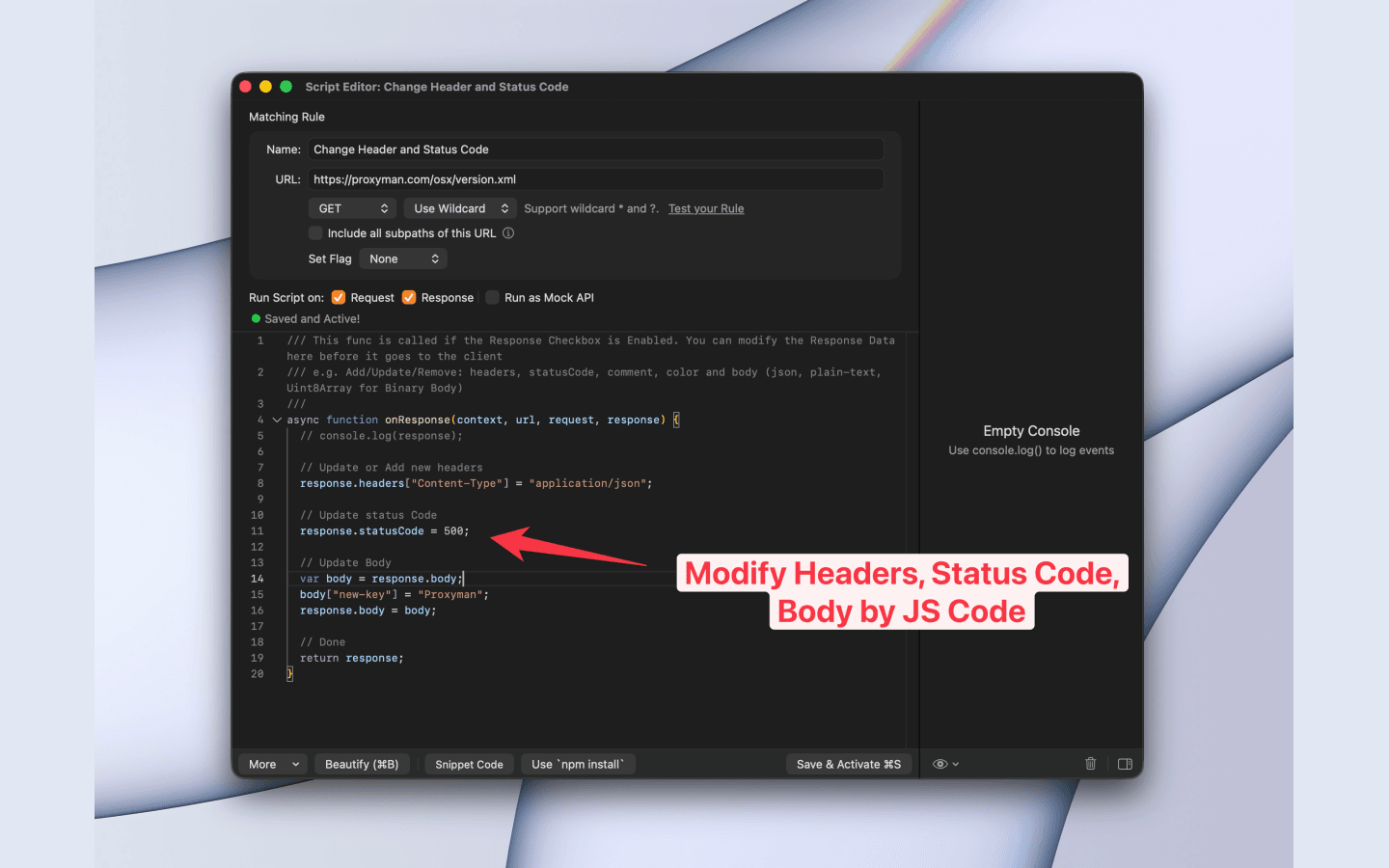
Task: Click the Saved and Active! status text
Action: click(313, 319)
